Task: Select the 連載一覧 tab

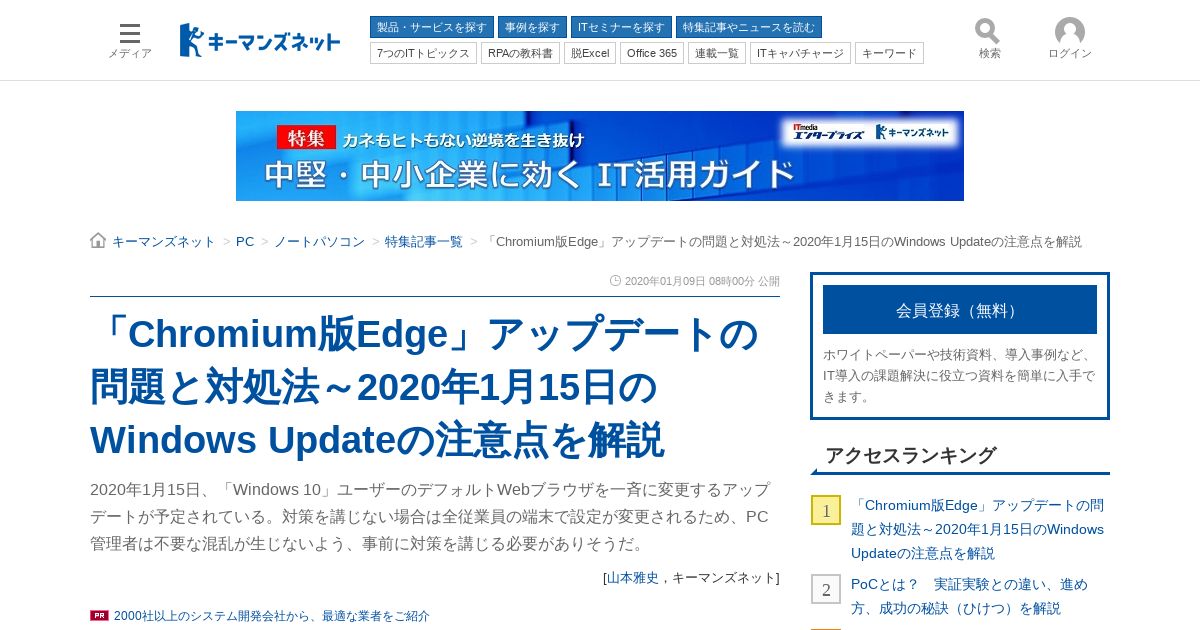Action: [x=717, y=53]
